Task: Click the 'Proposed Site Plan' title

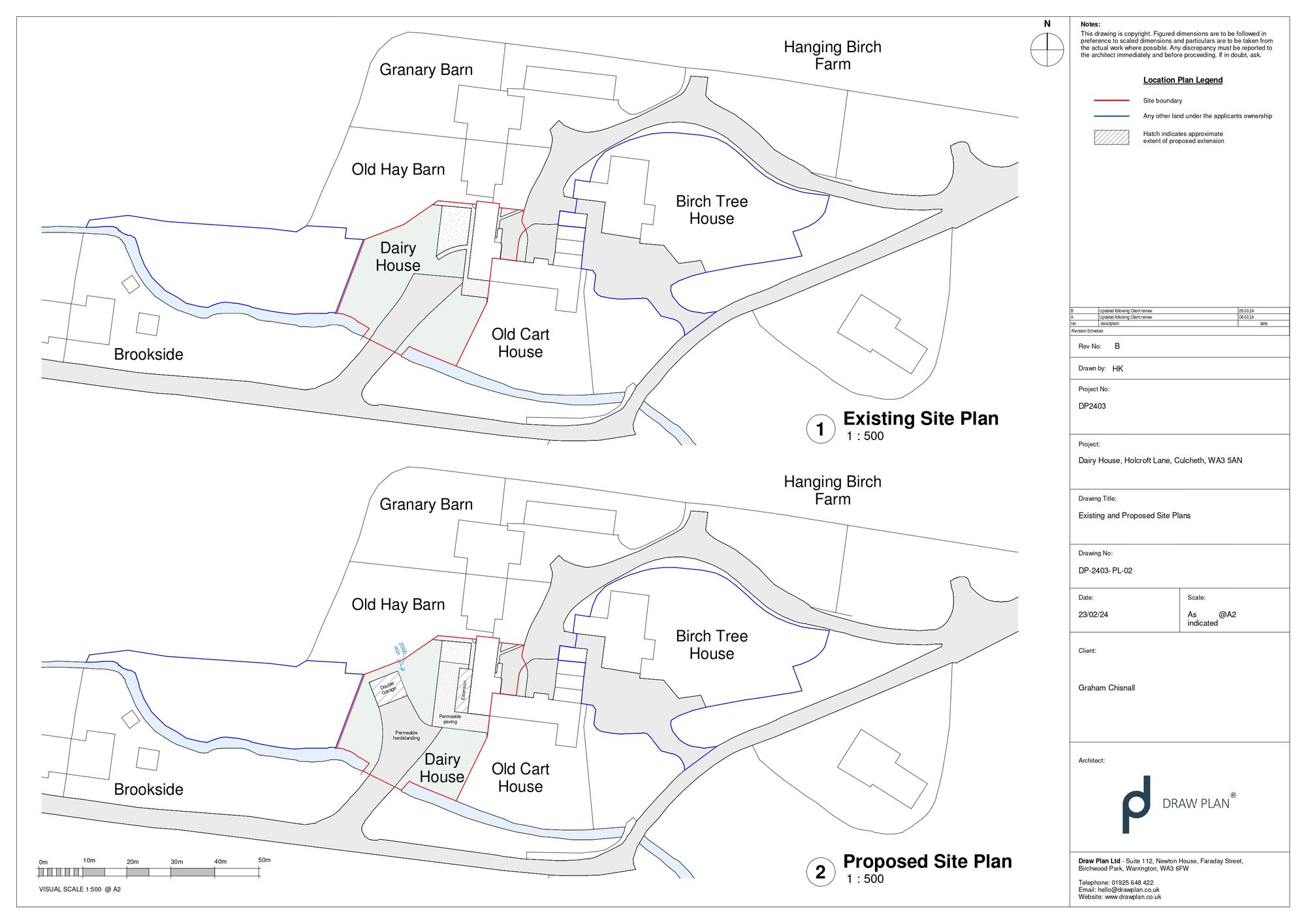Action: tap(927, 861)
